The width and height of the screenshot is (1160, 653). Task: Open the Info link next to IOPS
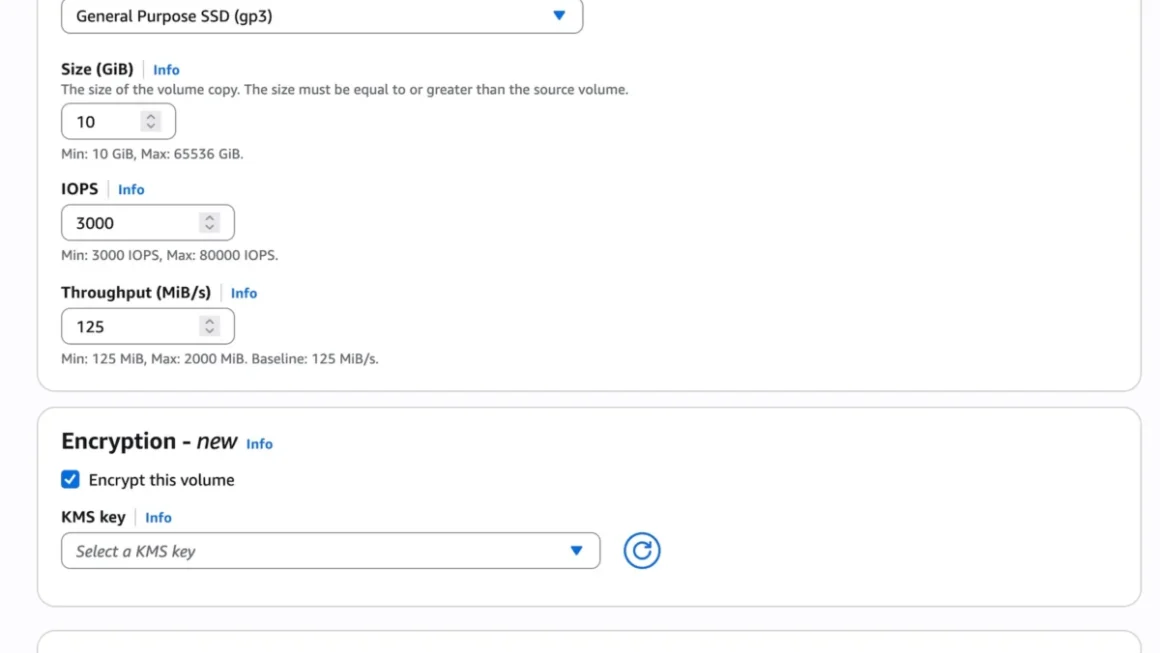131,189
